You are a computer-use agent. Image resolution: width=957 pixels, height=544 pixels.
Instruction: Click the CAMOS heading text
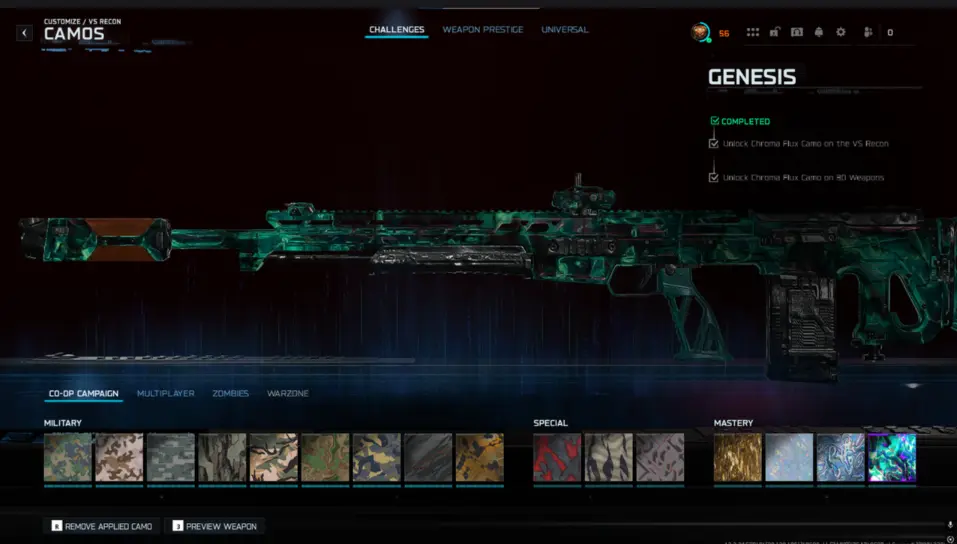[74, 34]
